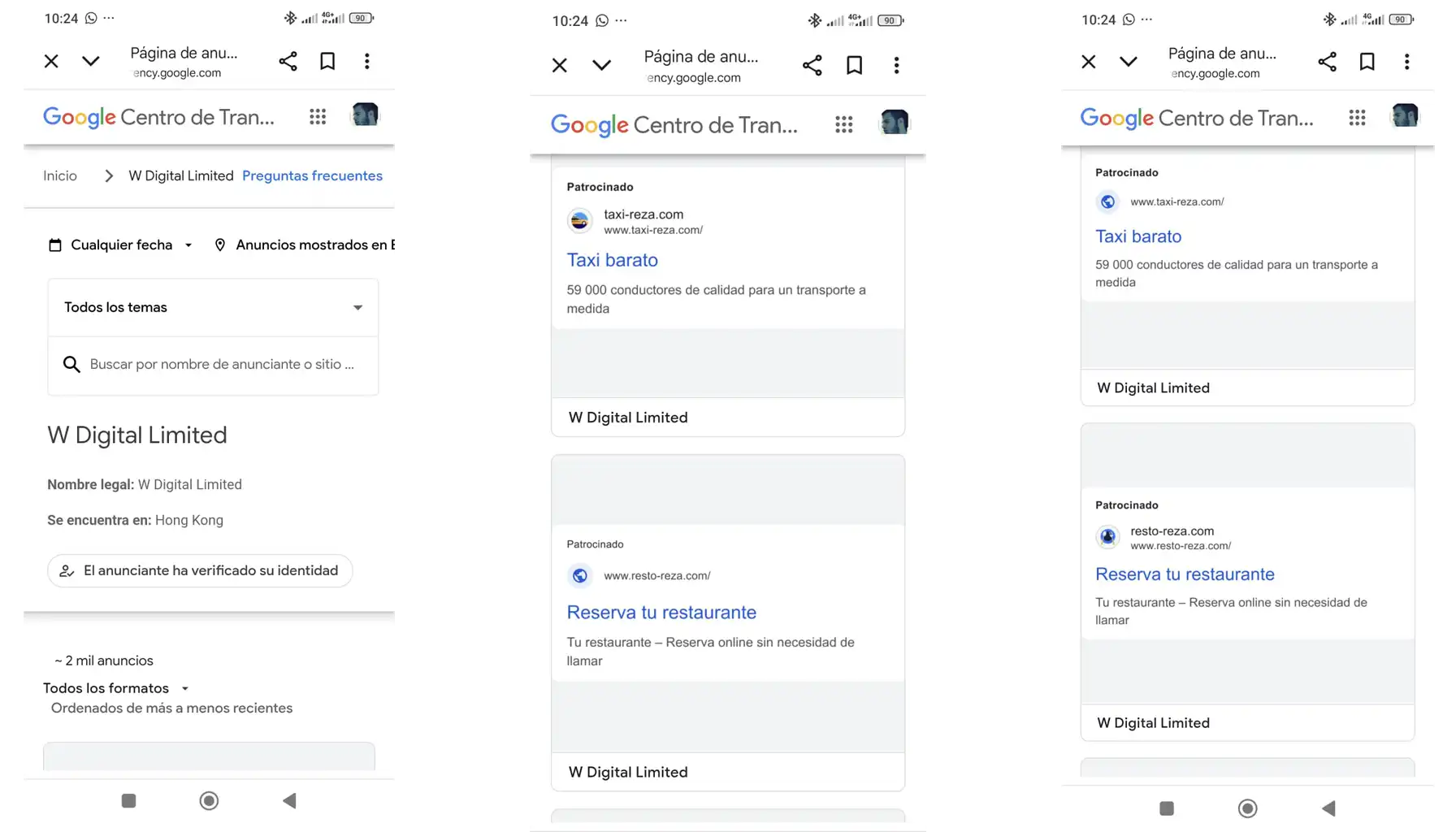Image resolution: width=1456 pixels, height=832 pixels.
Task: Open Google apps grid in the middle screen
Action: (x=844, y=124)
